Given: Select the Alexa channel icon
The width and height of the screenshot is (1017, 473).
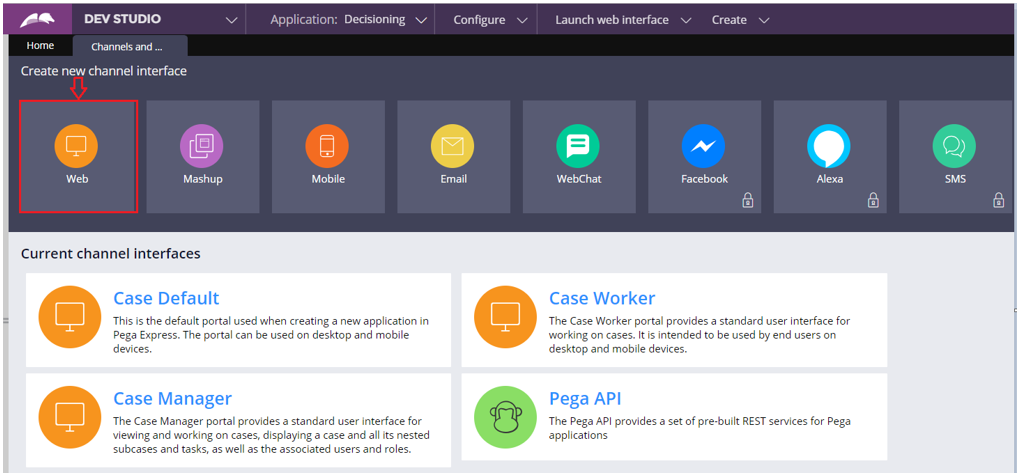Looking at the screenshot, I should click(829, 146).
